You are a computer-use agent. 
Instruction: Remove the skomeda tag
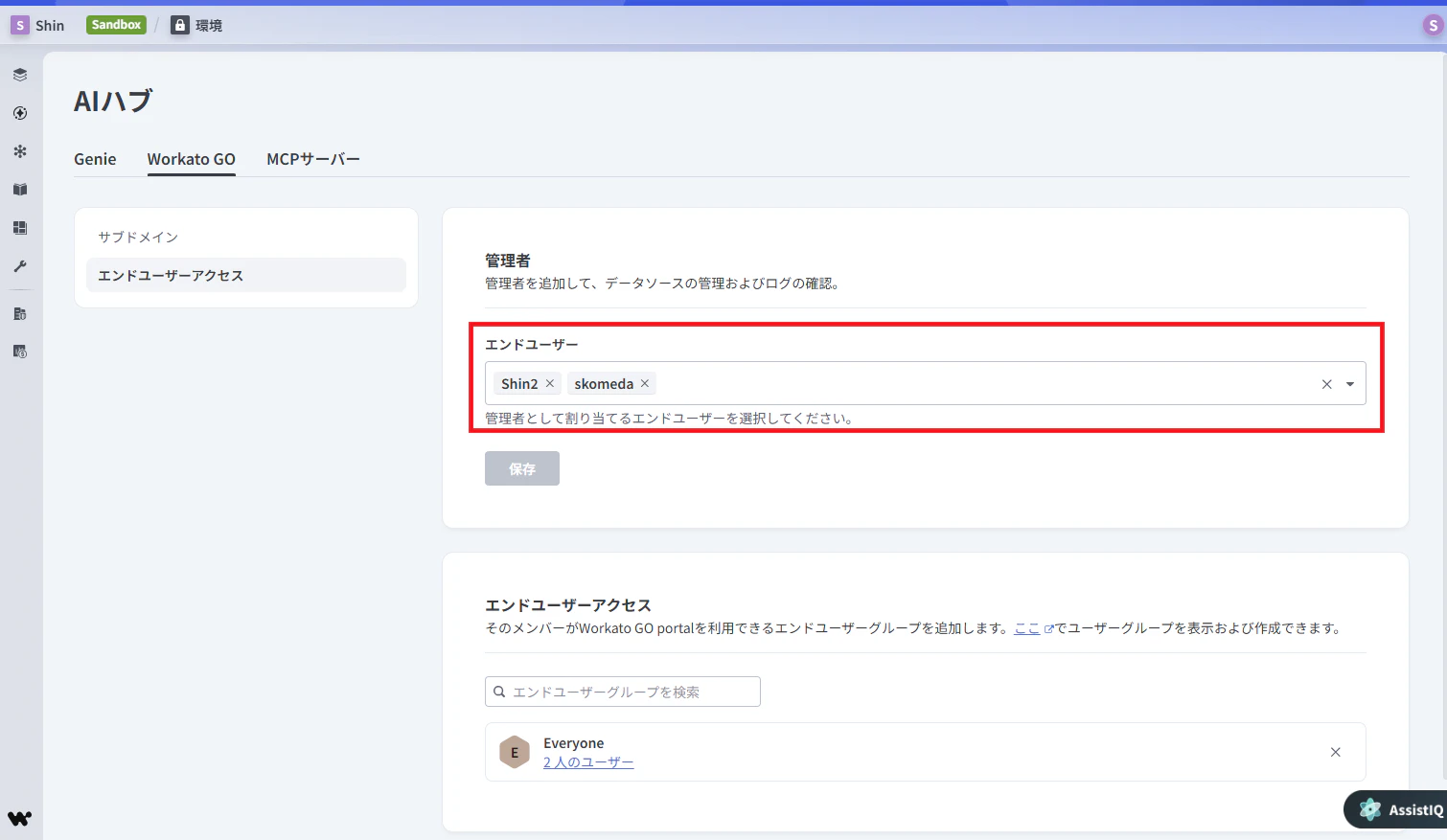(x=645, y=383)
